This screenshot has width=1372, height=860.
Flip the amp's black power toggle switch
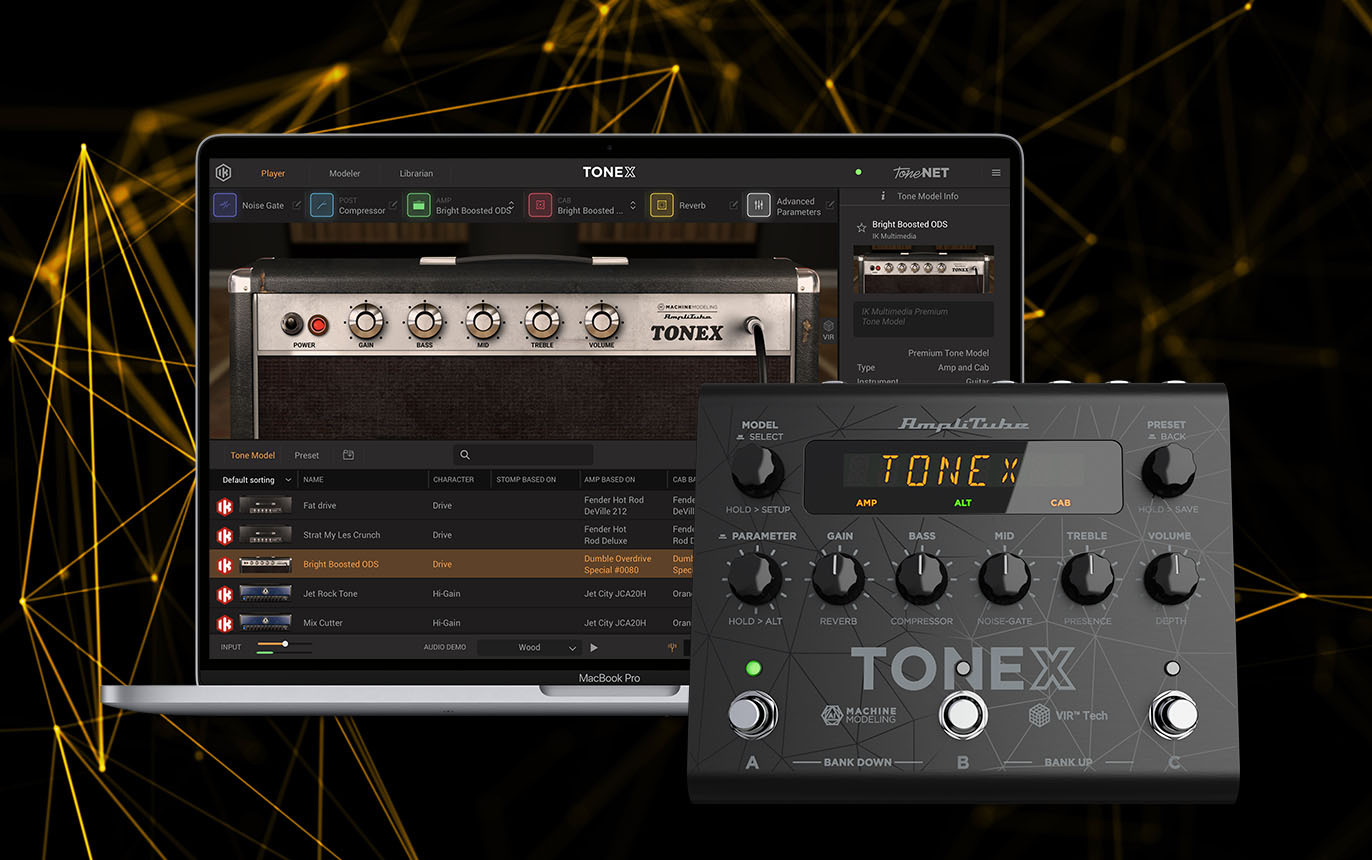[293, 324]
